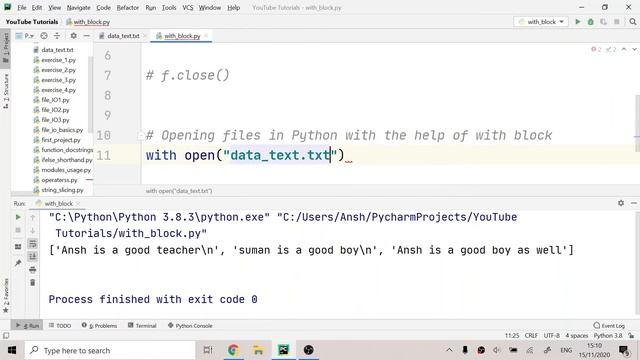Close the data_text.txt editor tab
The width and height of the screenshot is (640, 360).
point(144,36)
